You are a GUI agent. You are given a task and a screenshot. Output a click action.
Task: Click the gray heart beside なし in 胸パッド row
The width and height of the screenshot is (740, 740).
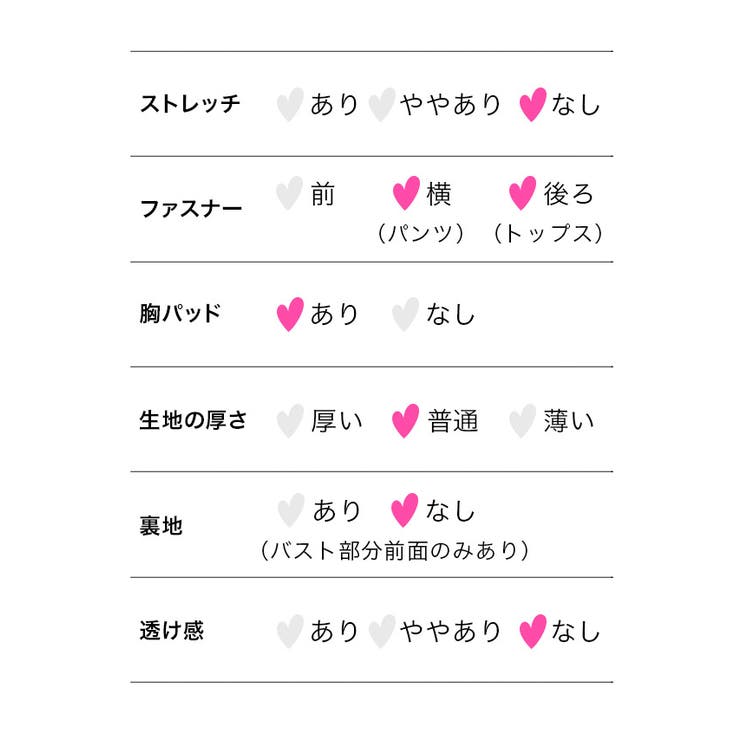pyautogui.click(x=405, y=314)
